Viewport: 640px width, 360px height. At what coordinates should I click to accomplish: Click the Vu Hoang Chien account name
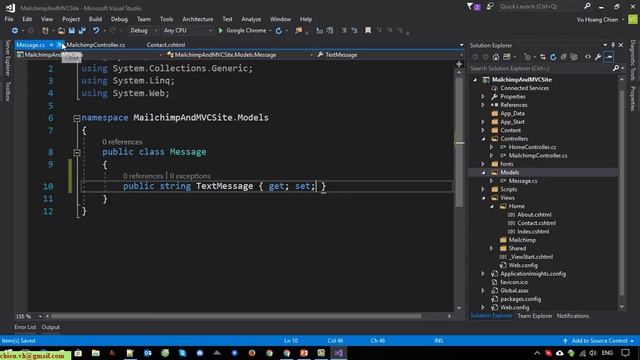point(597,20)
